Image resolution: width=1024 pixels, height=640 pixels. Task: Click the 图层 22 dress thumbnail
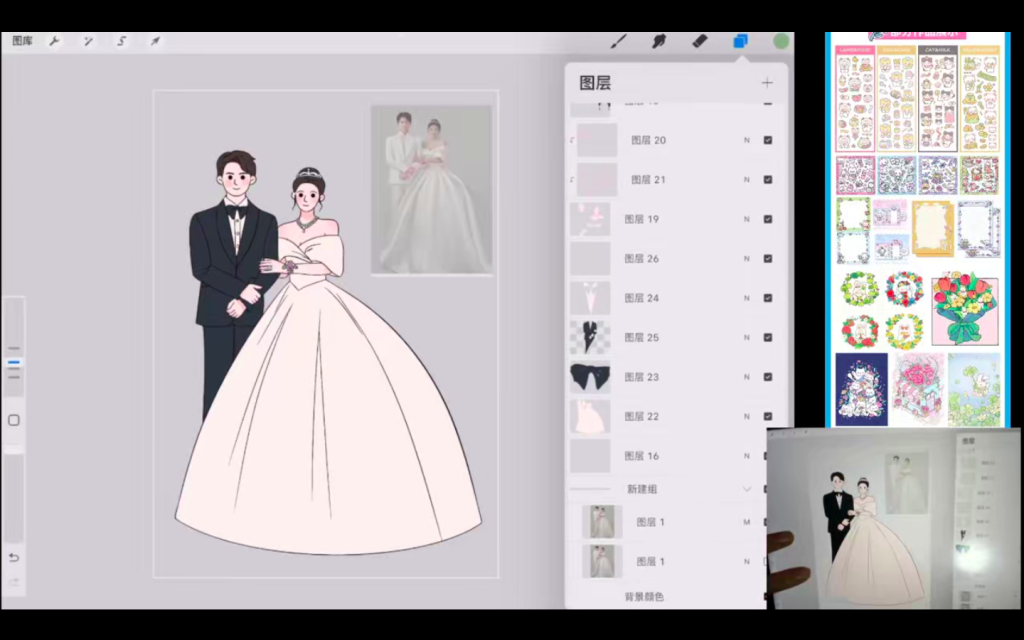click(x=590, y=416)
